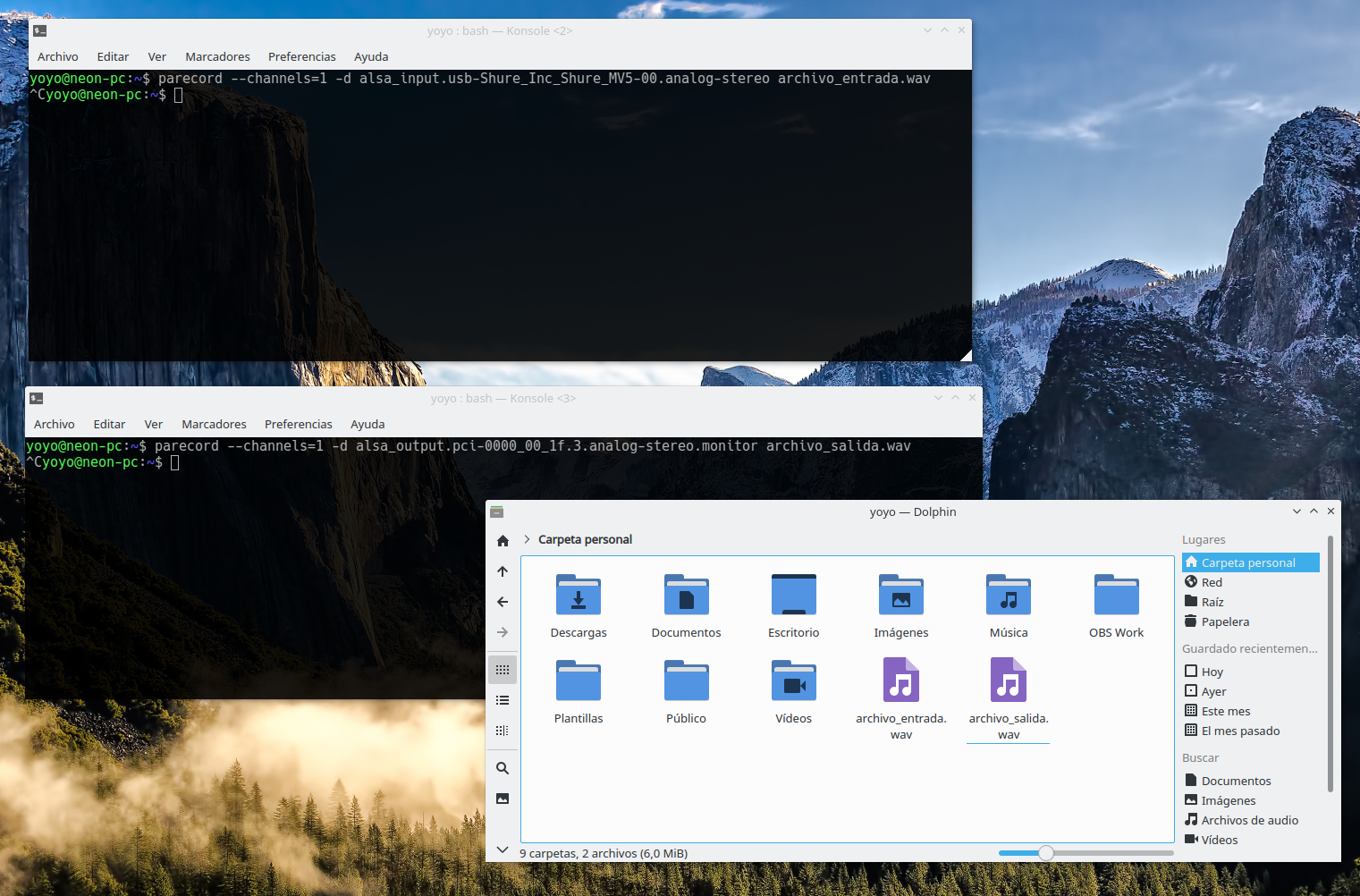
Task: Adjust the icon zoom slider handle
Action: 1046,853
